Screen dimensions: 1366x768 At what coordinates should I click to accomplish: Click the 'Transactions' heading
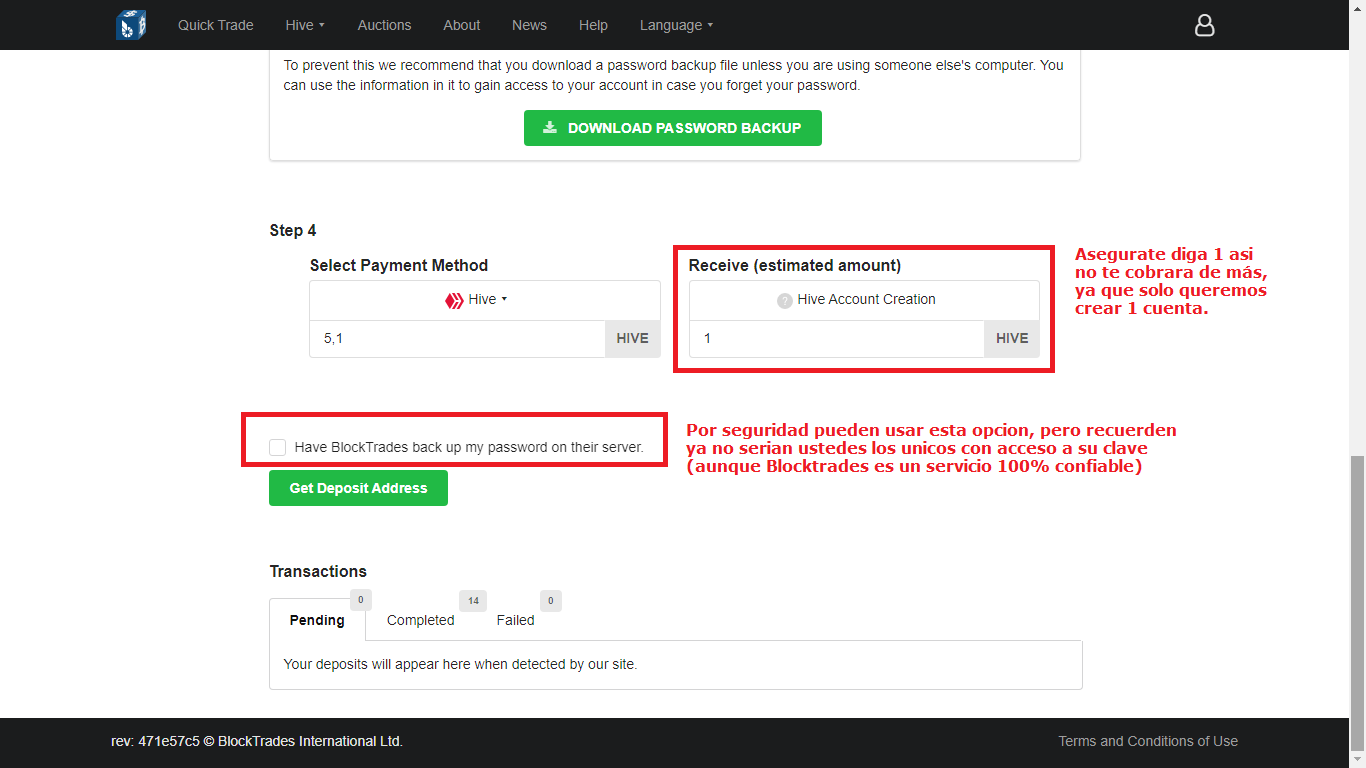coord(318,571)
